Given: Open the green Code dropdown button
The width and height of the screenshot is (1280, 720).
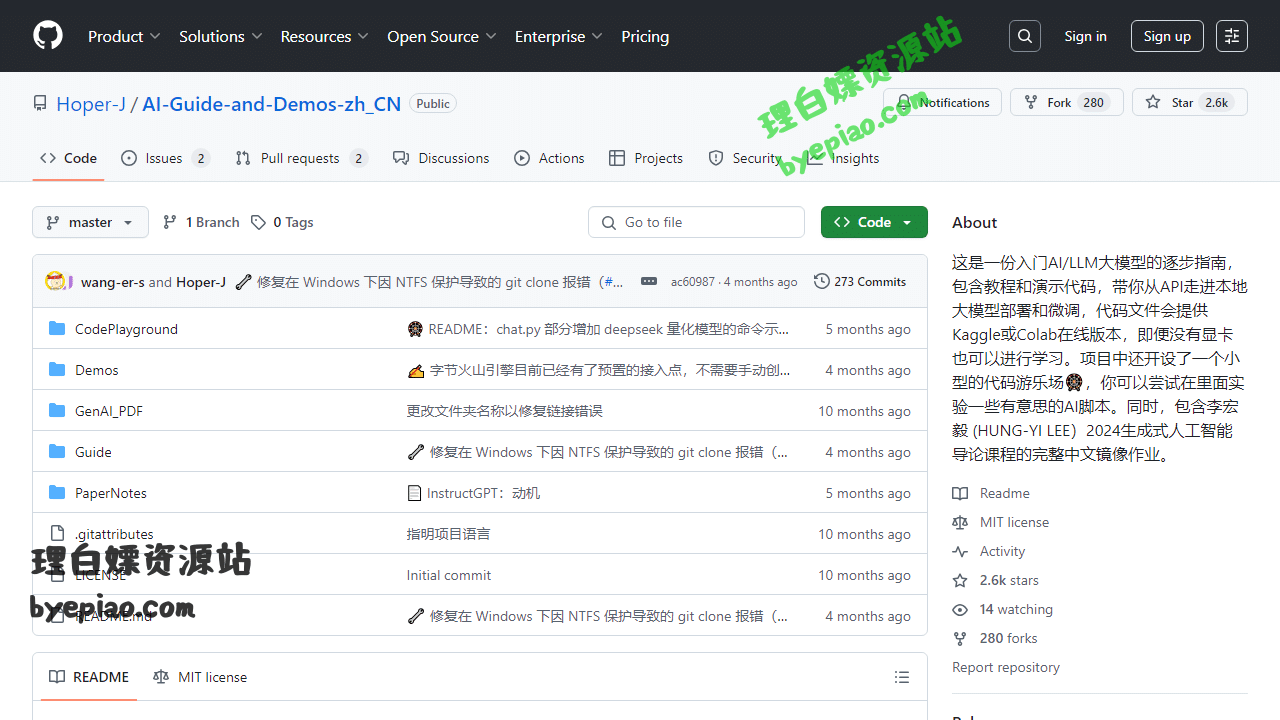Looking at the screenshot, I should (x=874, y=222).
